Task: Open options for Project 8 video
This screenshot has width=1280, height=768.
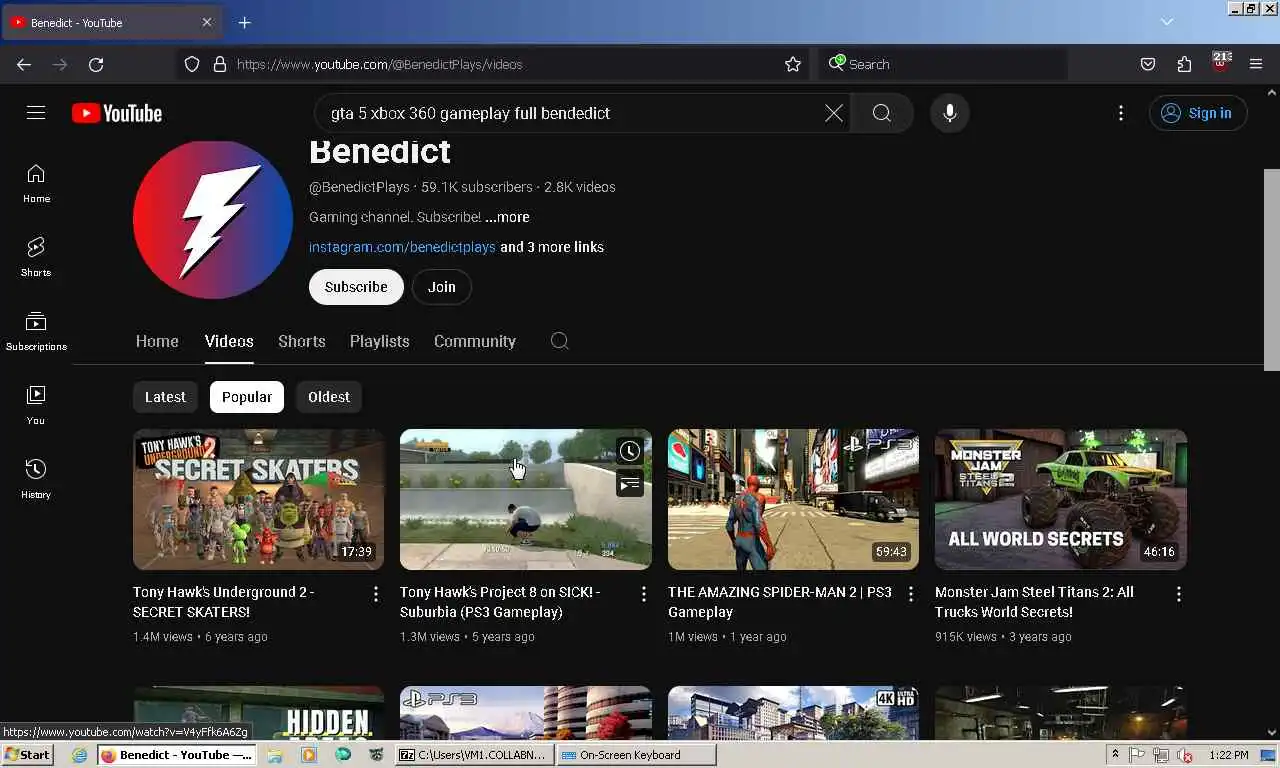Action: pyautogui.click(x=644, y=594)
